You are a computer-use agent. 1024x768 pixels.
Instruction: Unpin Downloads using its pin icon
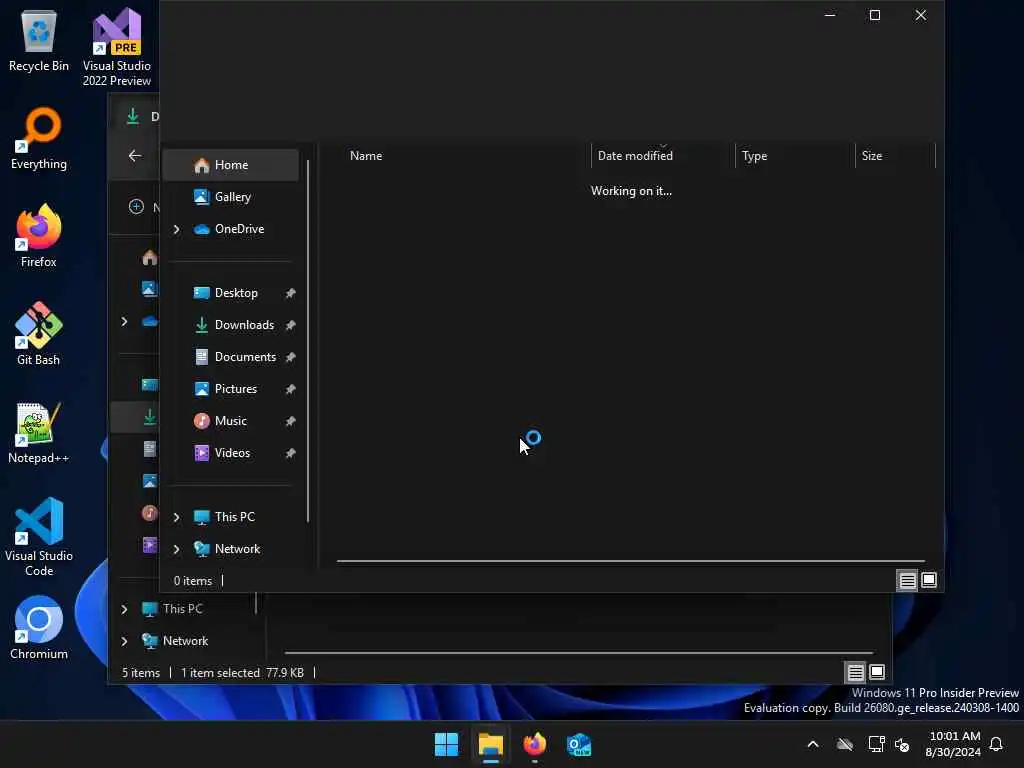(291, 325)
